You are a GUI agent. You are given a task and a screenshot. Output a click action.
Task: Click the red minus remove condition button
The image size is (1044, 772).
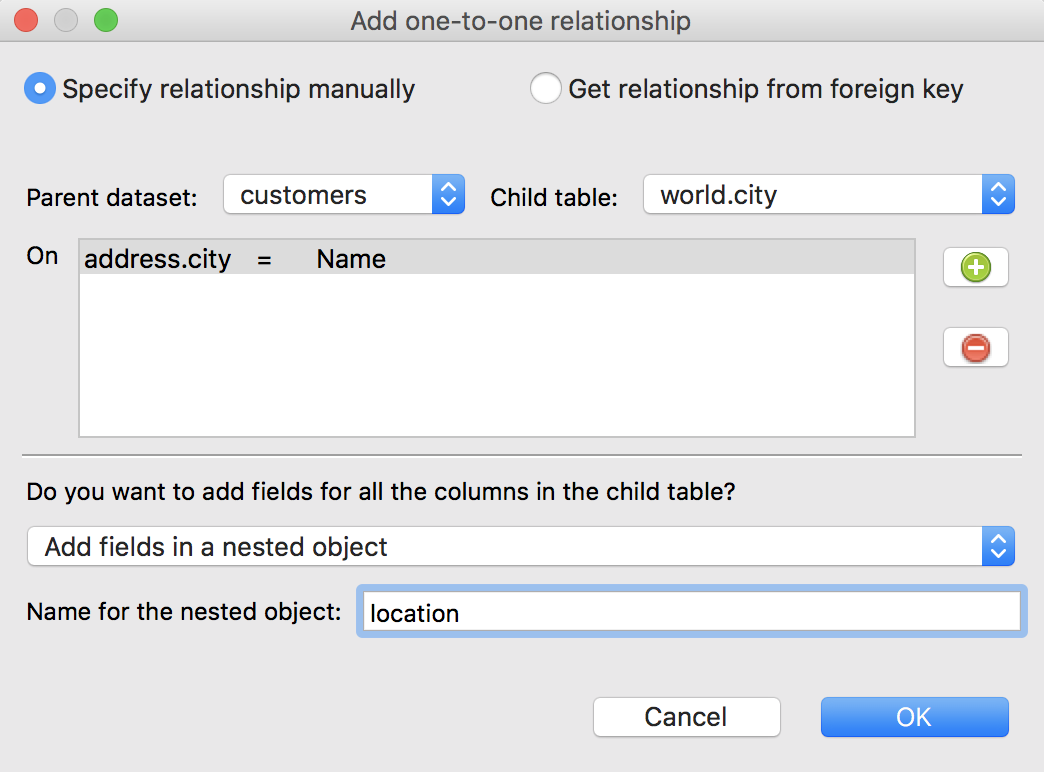[x=975, y=348]
